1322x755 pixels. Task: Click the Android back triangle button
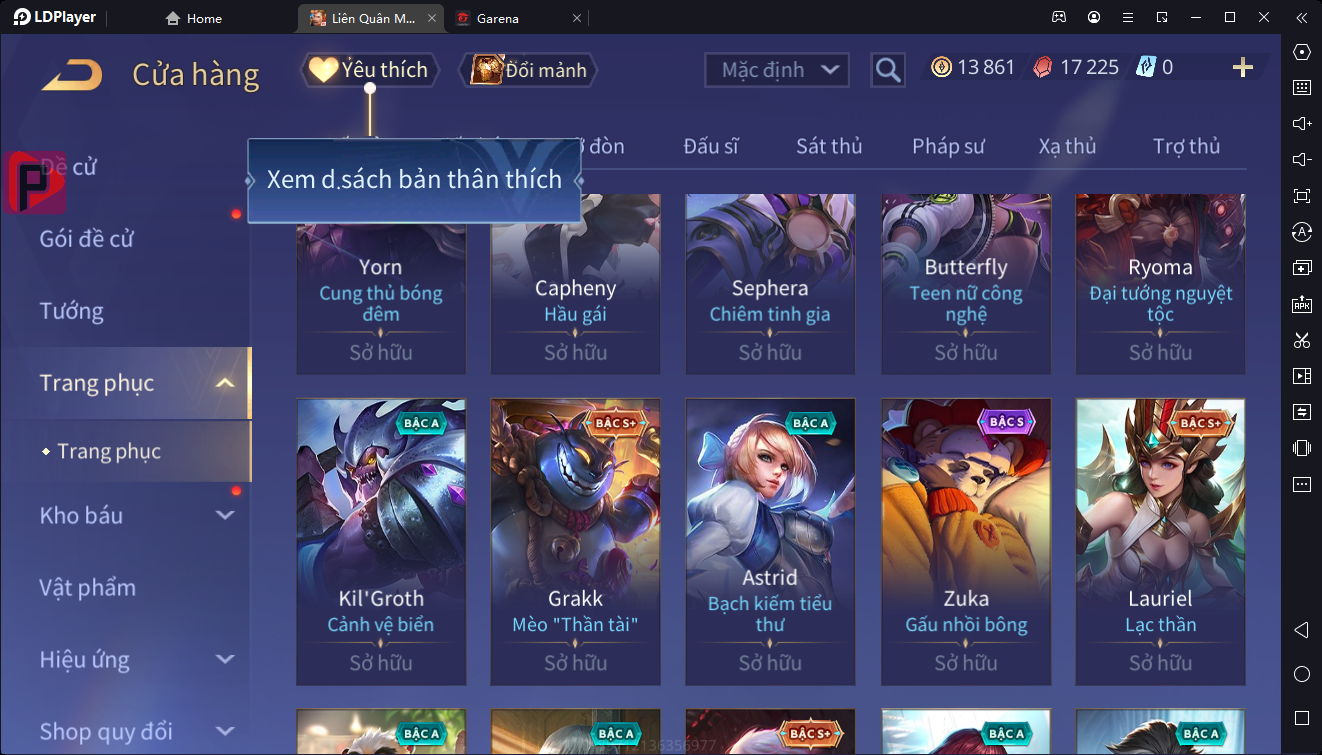[1302, 630]
